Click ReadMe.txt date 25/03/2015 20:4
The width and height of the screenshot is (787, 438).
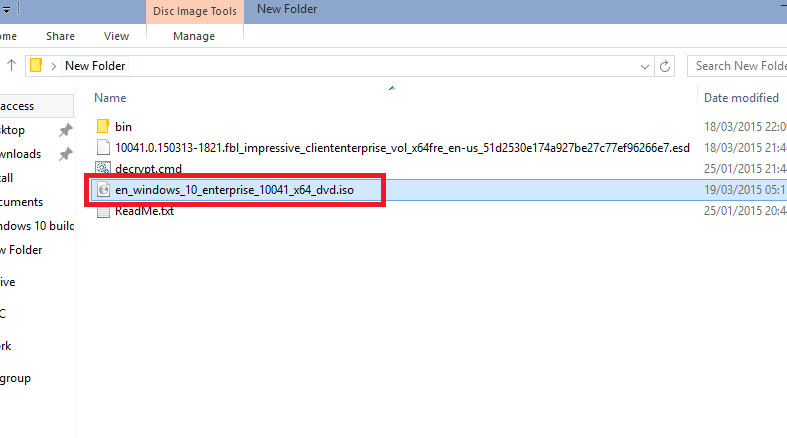click(x=745, y=211)
